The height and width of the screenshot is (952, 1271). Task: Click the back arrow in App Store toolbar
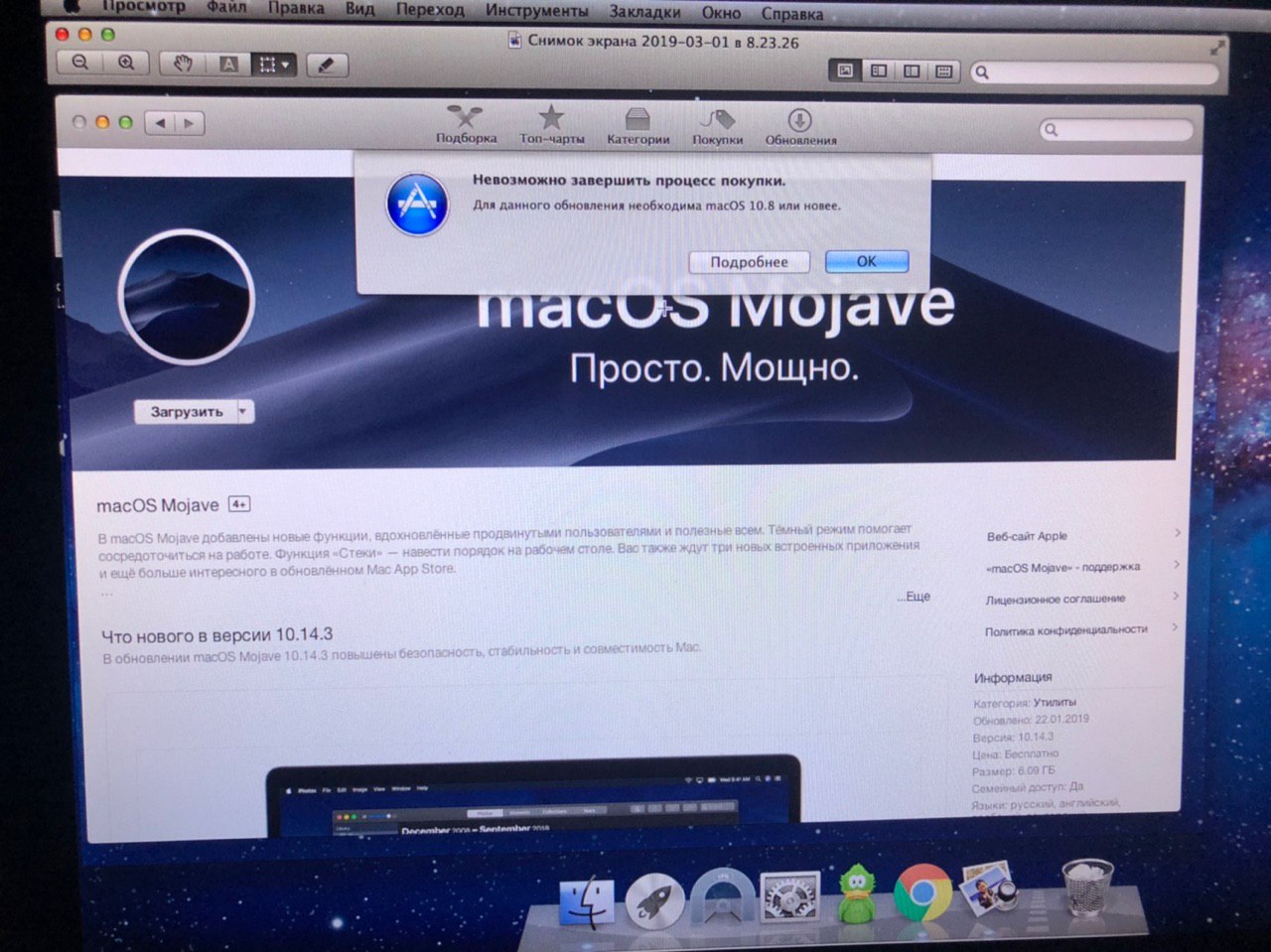pos(161,123)
